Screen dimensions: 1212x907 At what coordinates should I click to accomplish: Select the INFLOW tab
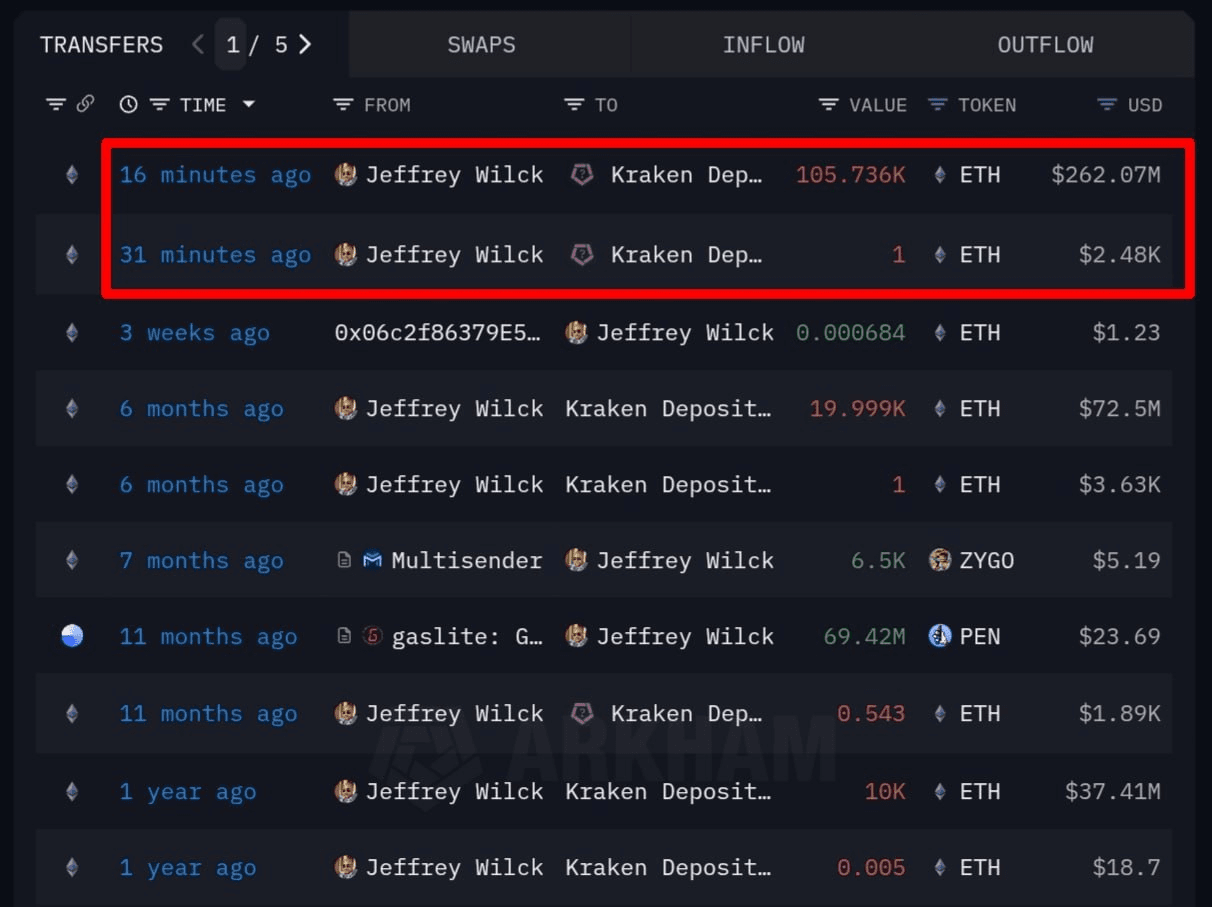pyautogui.click(x=763, y=45)
